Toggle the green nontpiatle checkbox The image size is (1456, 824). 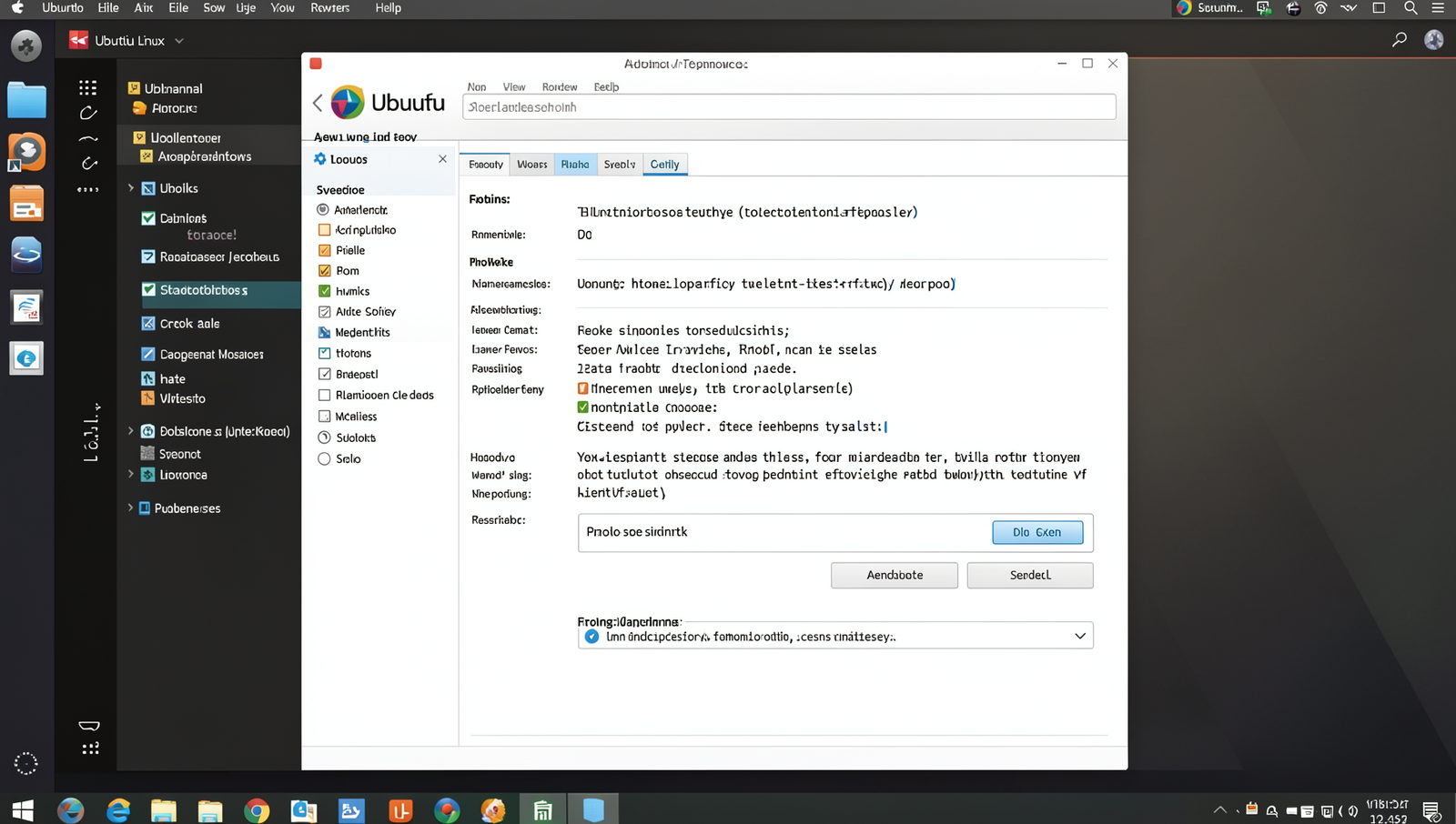582,407
